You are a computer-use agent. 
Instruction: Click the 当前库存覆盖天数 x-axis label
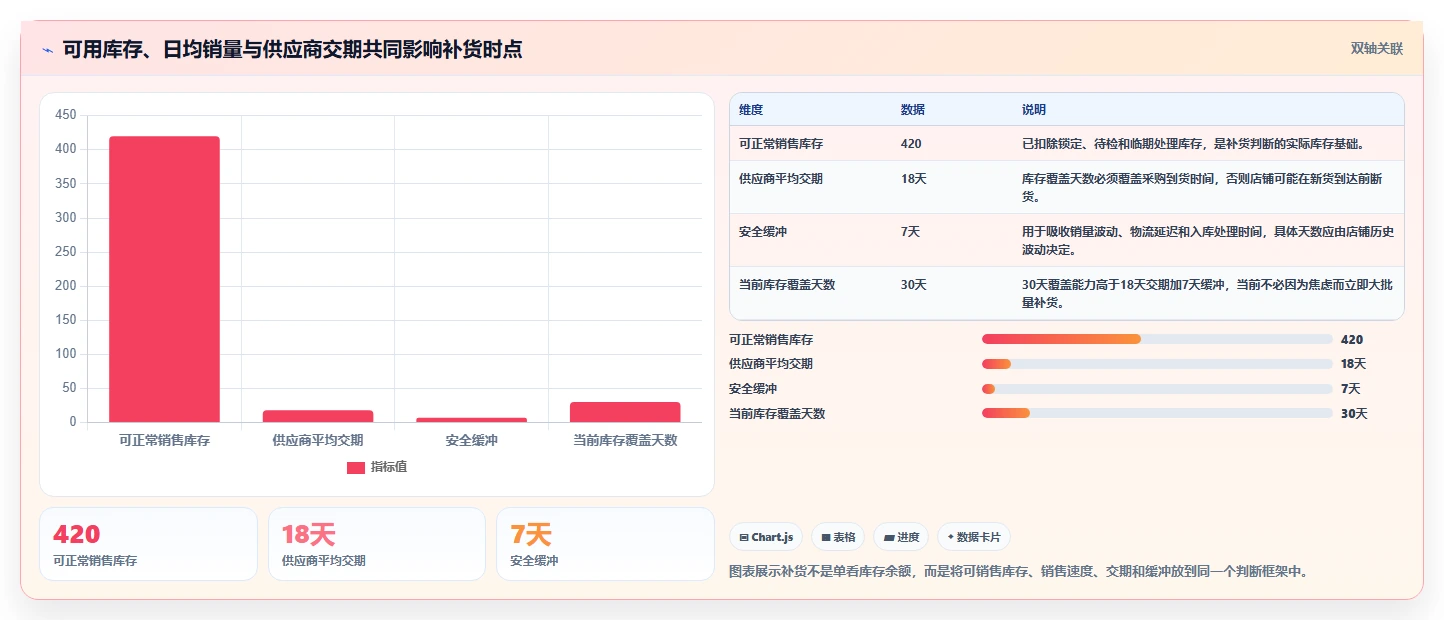pyautogui.click(x=625, y=440)
